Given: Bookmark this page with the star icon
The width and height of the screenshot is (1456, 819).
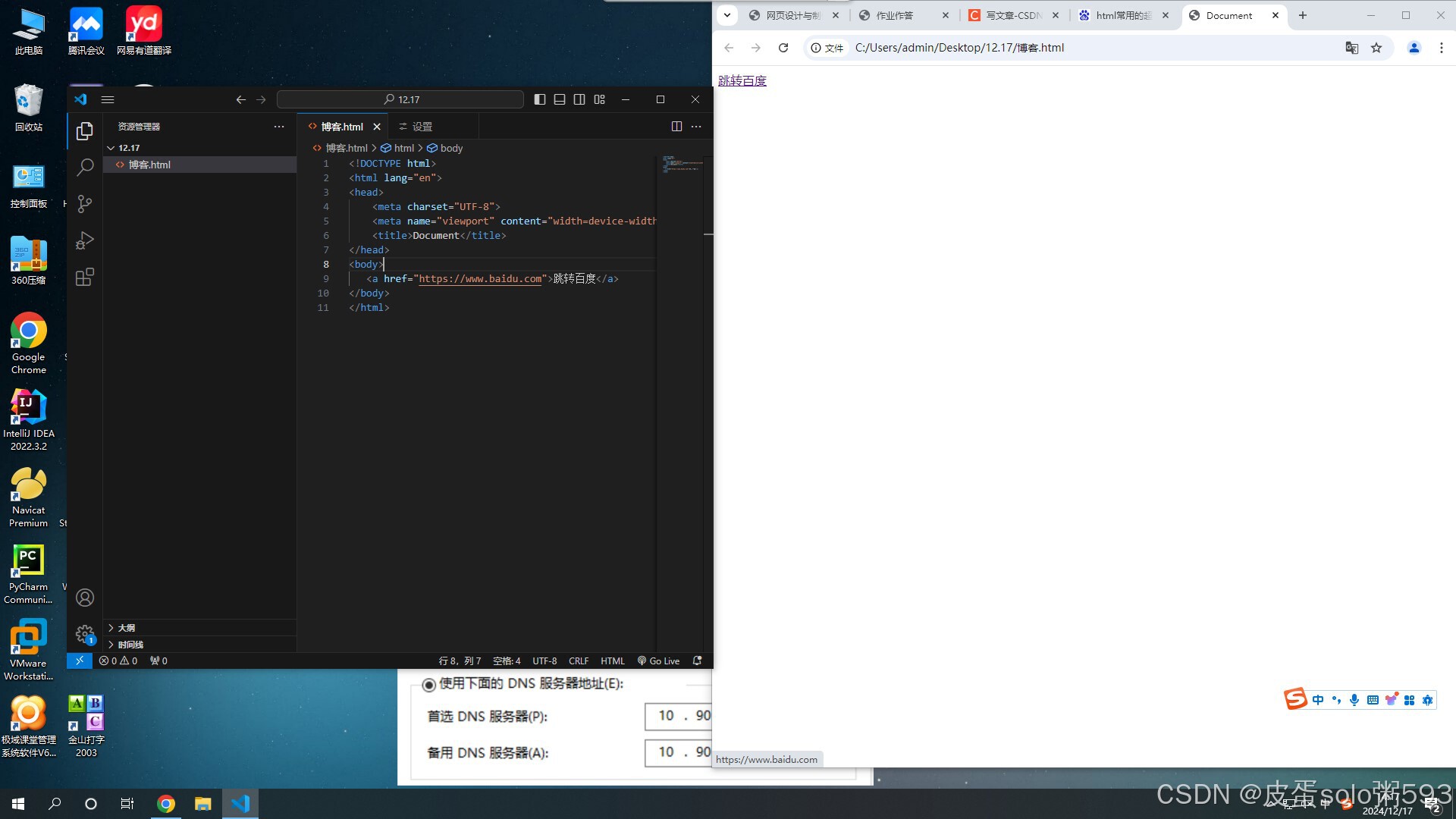Looking at the screenshot, I should (1376, 48).
